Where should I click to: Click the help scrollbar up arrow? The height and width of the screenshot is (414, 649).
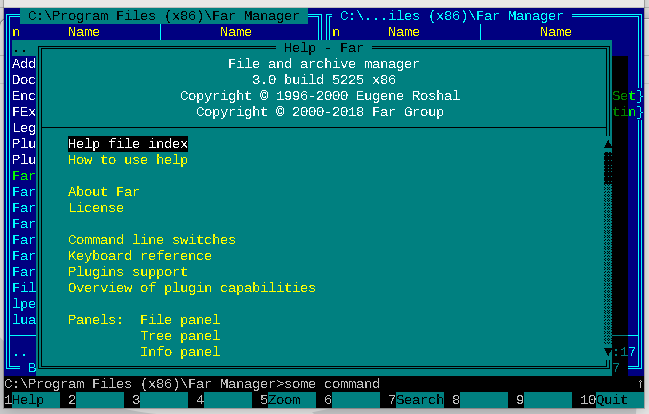point(608,144)
